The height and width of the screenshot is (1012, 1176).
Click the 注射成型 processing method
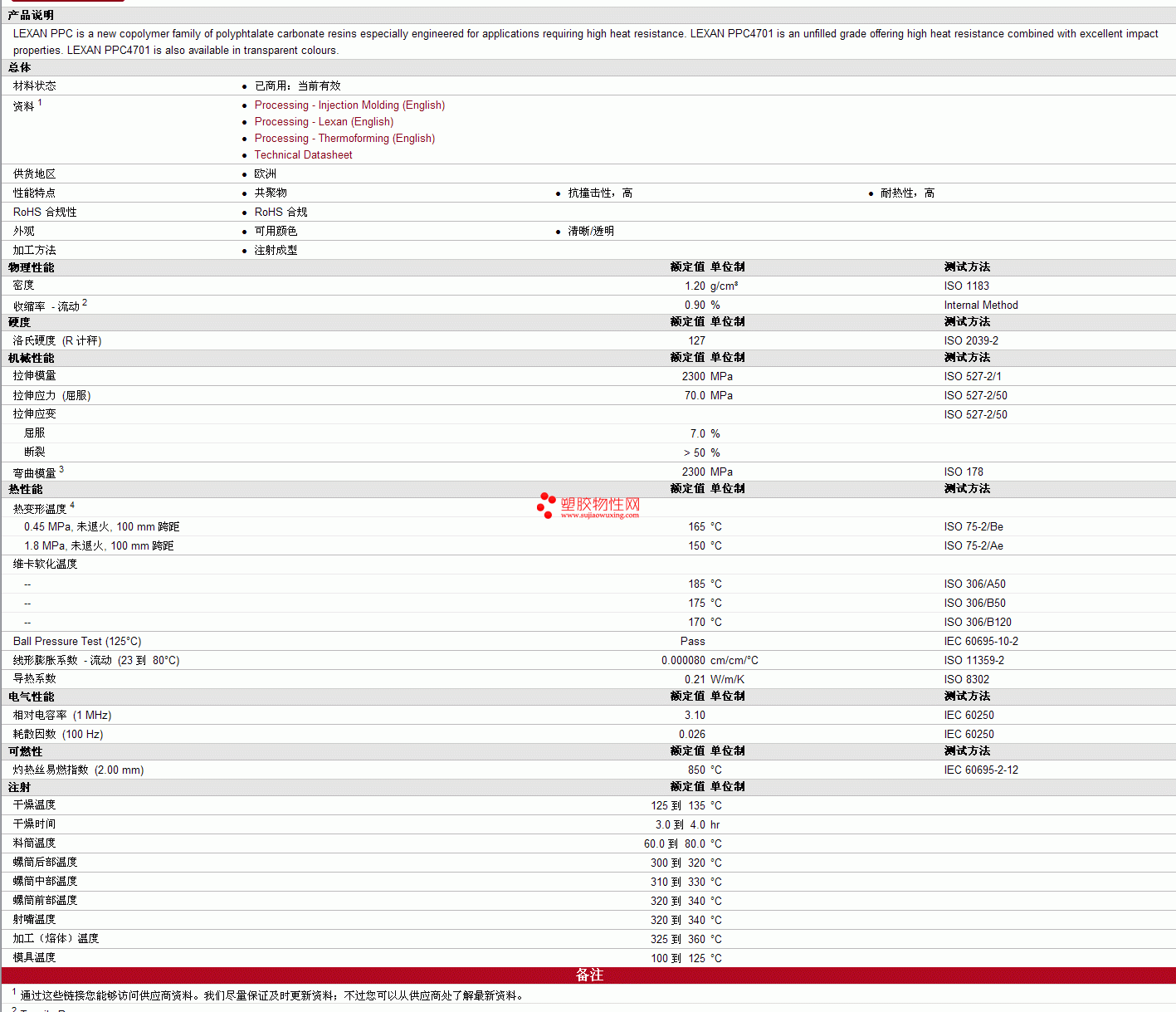(x=276, y=251)
